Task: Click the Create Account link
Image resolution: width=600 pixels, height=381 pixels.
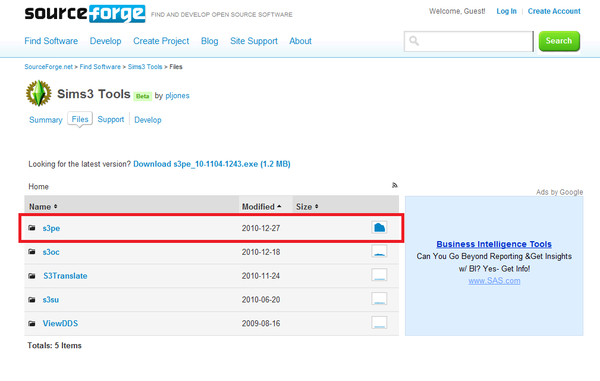Action: 554,11
